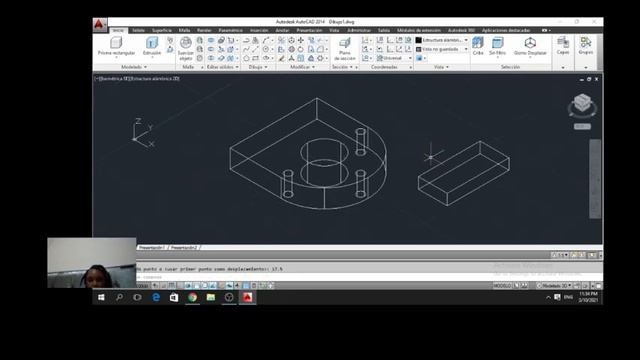Viewport: 640px width, 360px height.
Task: Open the Insertar ribbon tab
Action: pos(259,31)
